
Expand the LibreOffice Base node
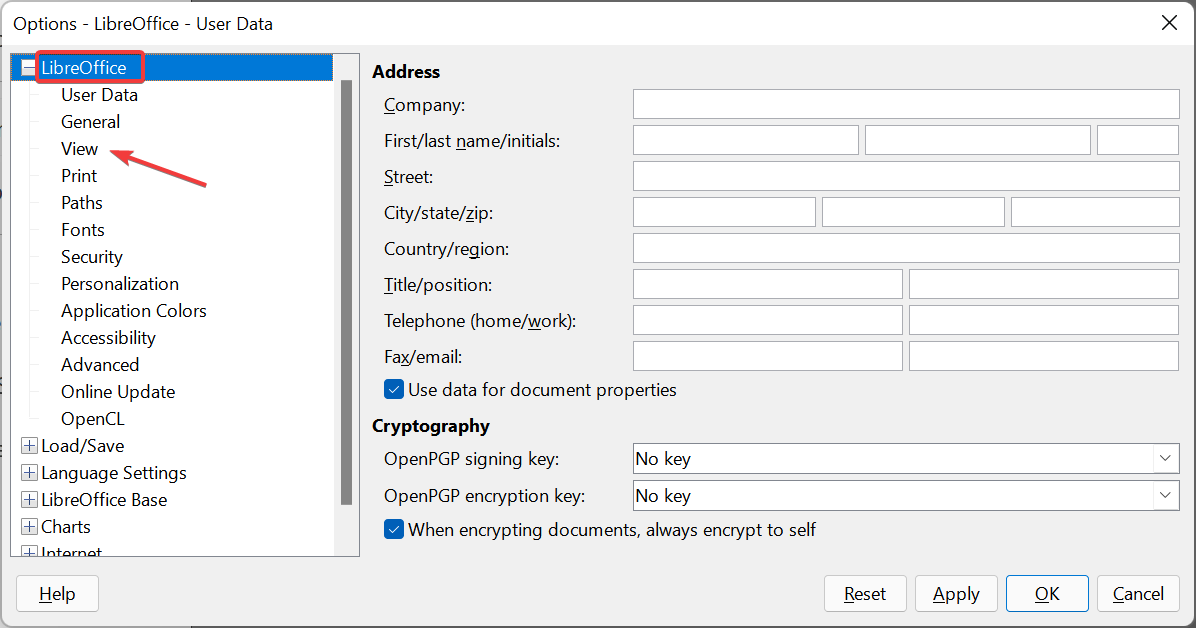[x=29, y=500]
